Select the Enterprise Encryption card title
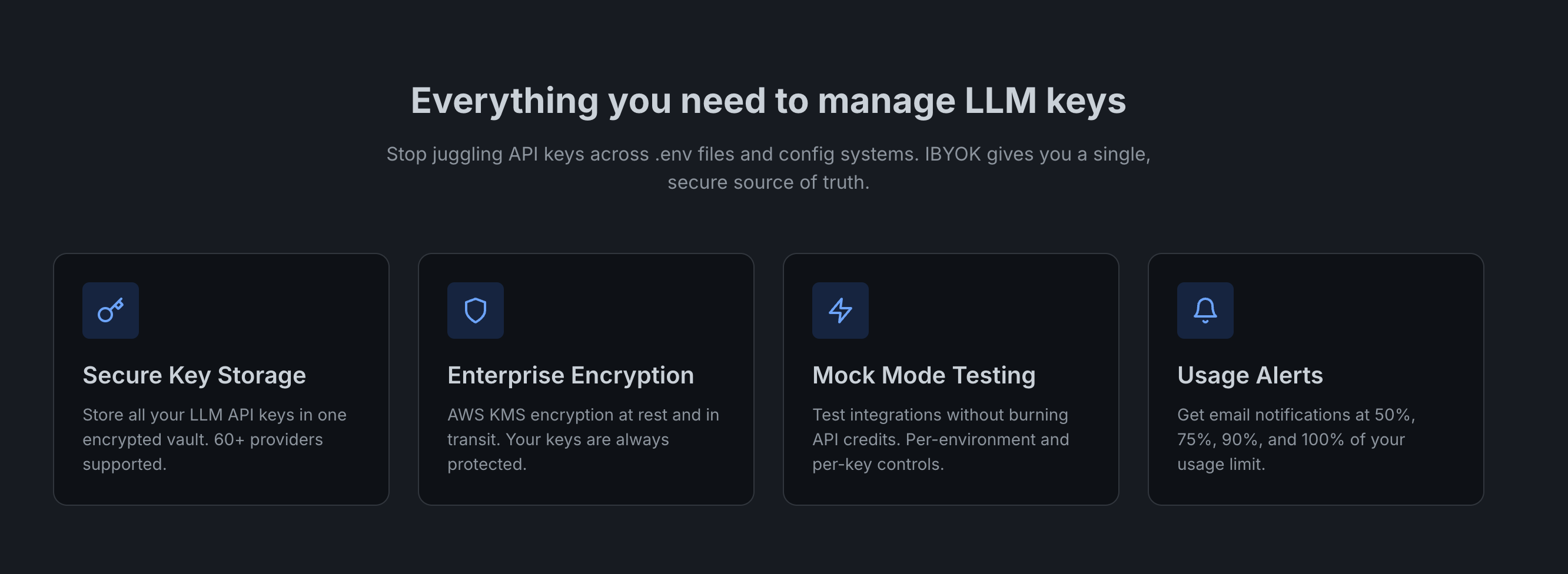1568x574 pixels. (570, 376)
